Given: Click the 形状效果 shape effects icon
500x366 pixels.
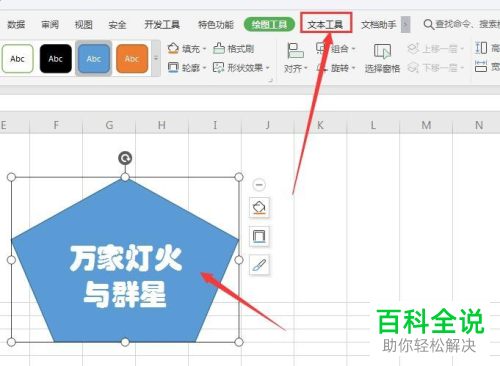Looking at the screenshot, I should [219, 68].
